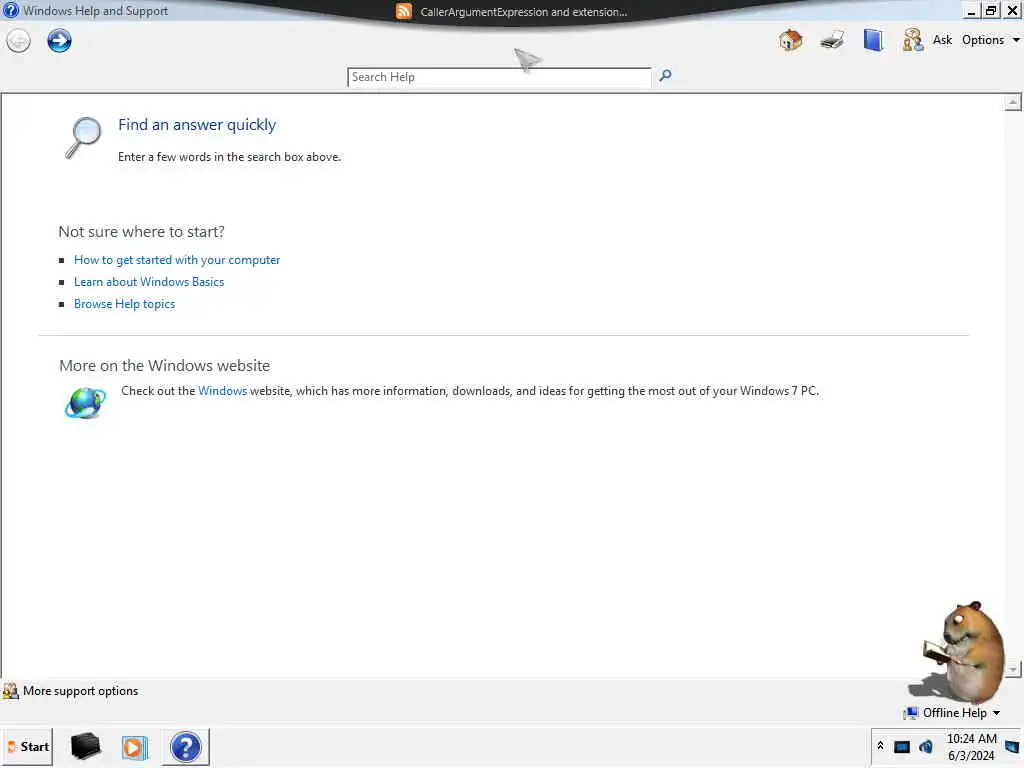Follow the 'Windows' website link
The width and height of the screenshot is (1024, 768).
223,391
